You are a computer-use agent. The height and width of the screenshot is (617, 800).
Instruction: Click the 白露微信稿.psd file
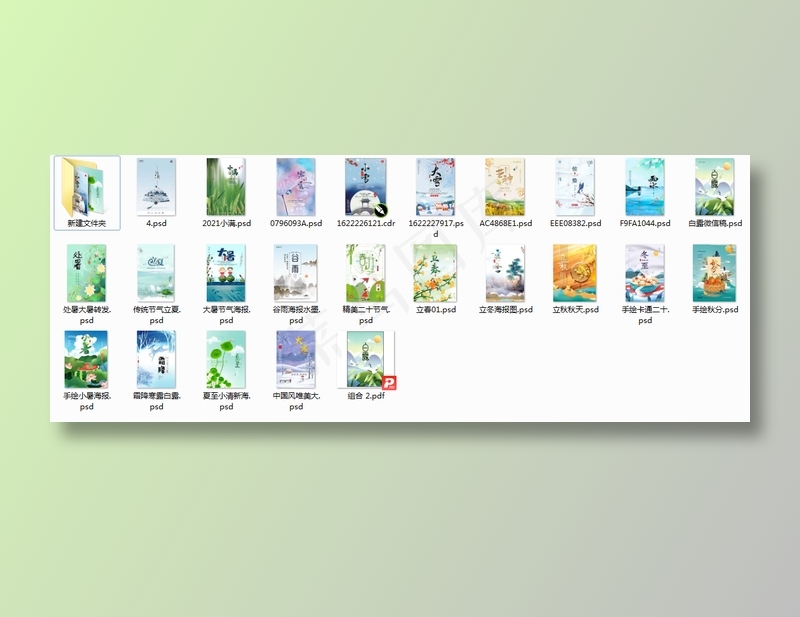(x=715, y=187)
